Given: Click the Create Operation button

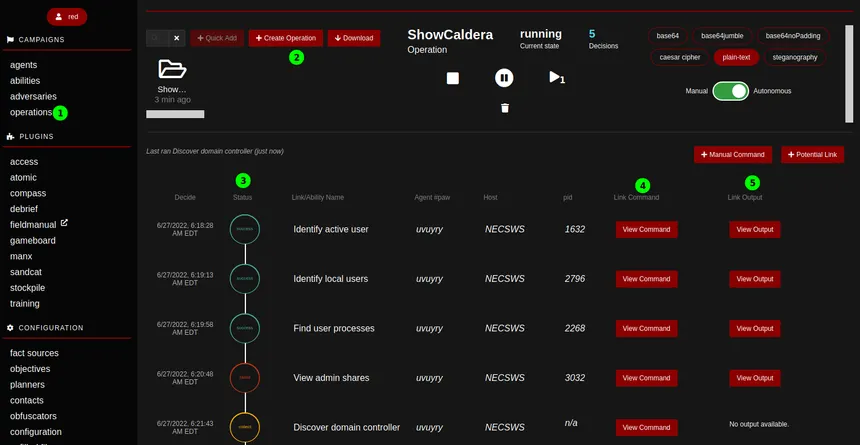Looking at the screenshot, I should tap(285, 38).
